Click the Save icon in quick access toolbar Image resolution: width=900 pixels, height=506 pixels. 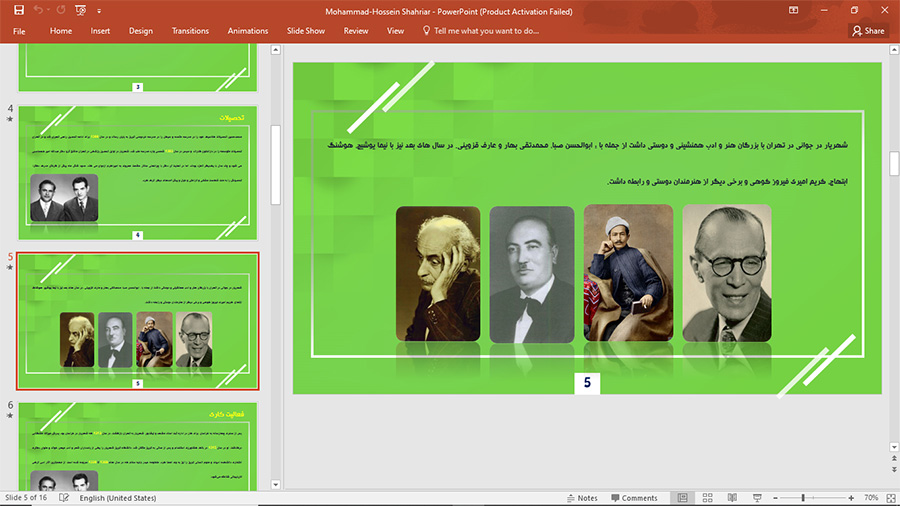coord(19,10)
